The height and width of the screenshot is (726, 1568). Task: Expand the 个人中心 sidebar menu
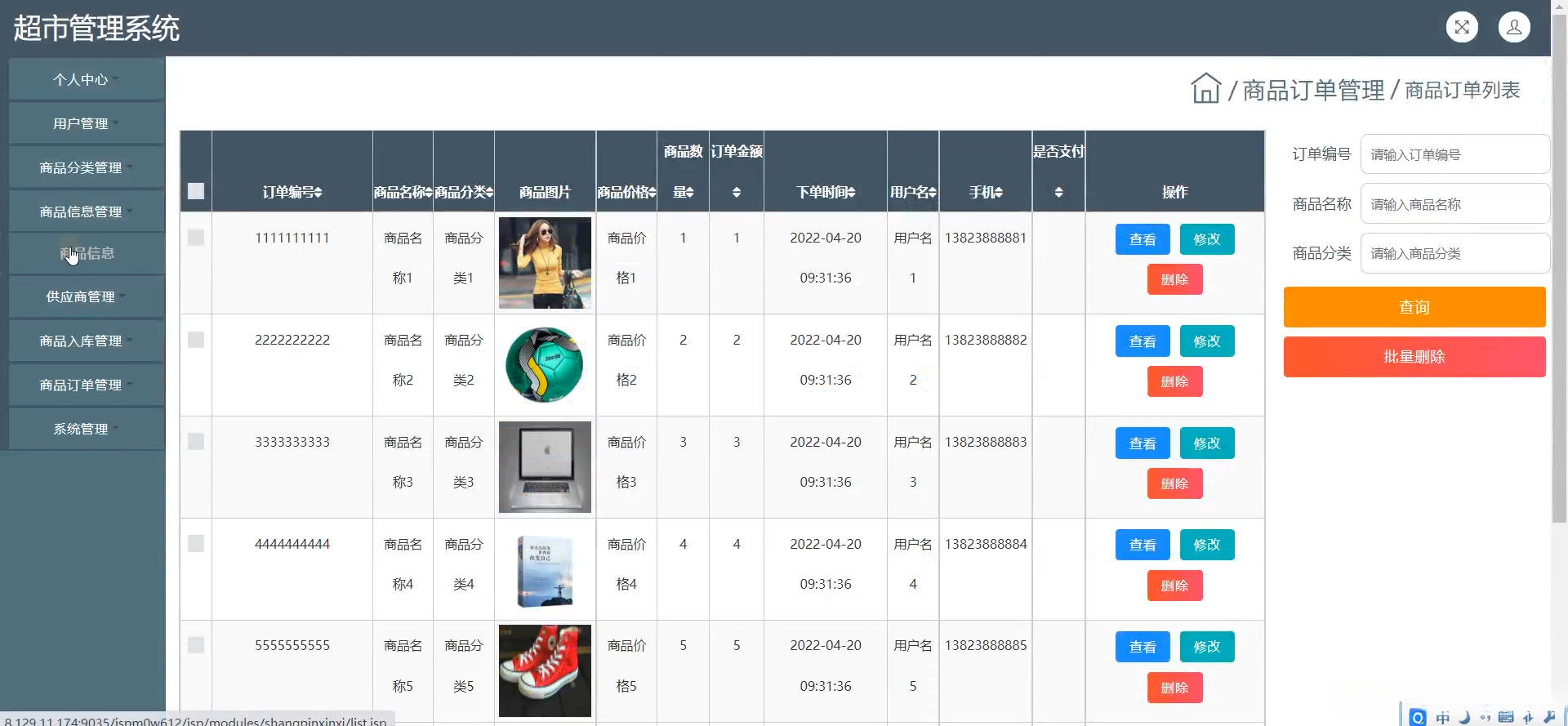(x=87, y=79)
